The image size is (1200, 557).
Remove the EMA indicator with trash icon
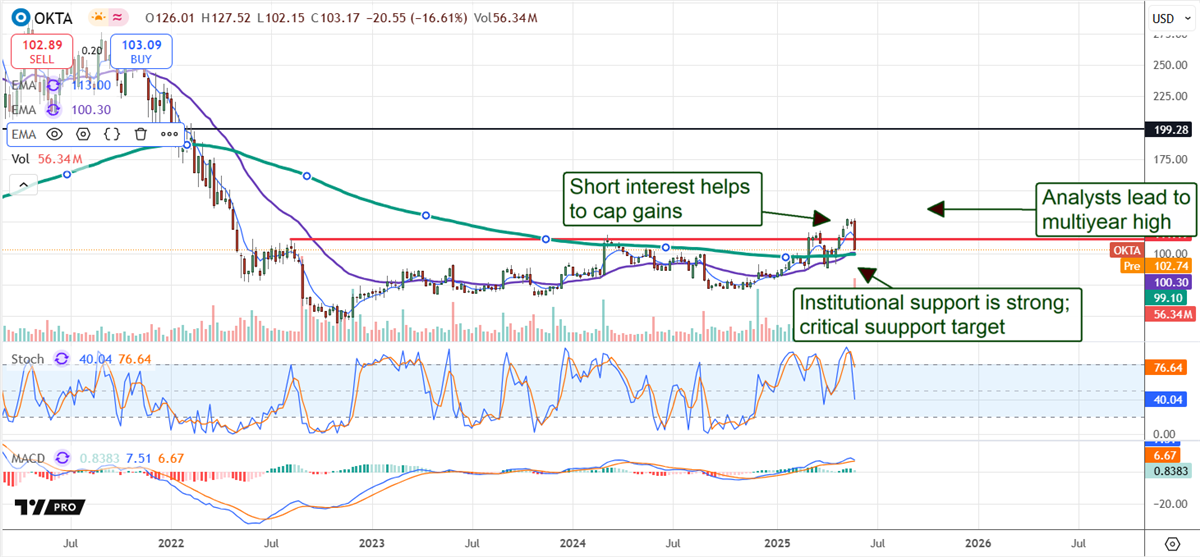coord(141,133)
